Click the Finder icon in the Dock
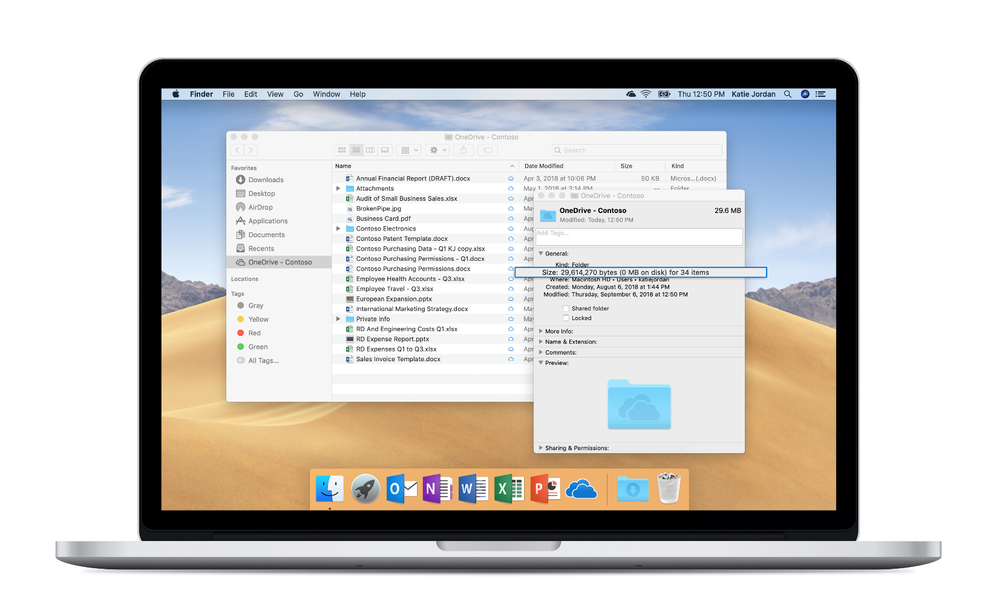 pyautogui.click(x=329, y=489)
